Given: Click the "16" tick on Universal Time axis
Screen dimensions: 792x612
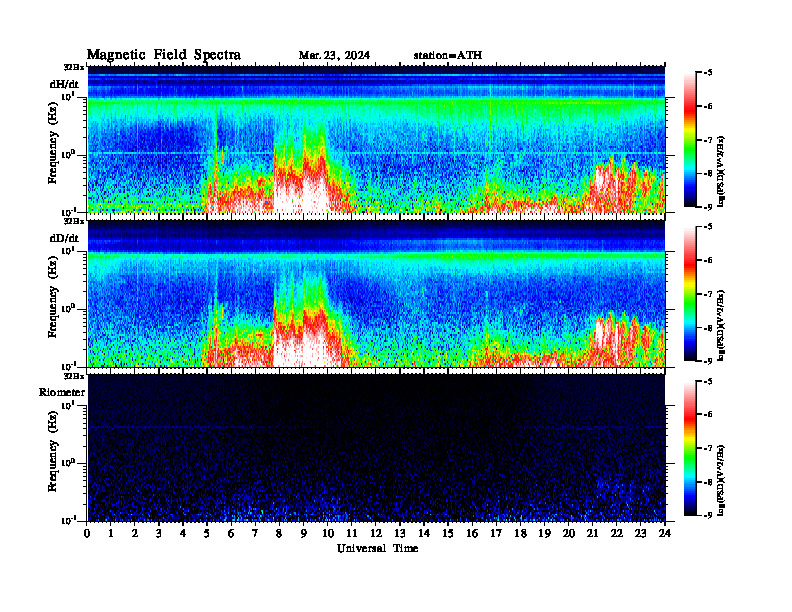Looking at the screenshot, I should click(x=472, y=533).
